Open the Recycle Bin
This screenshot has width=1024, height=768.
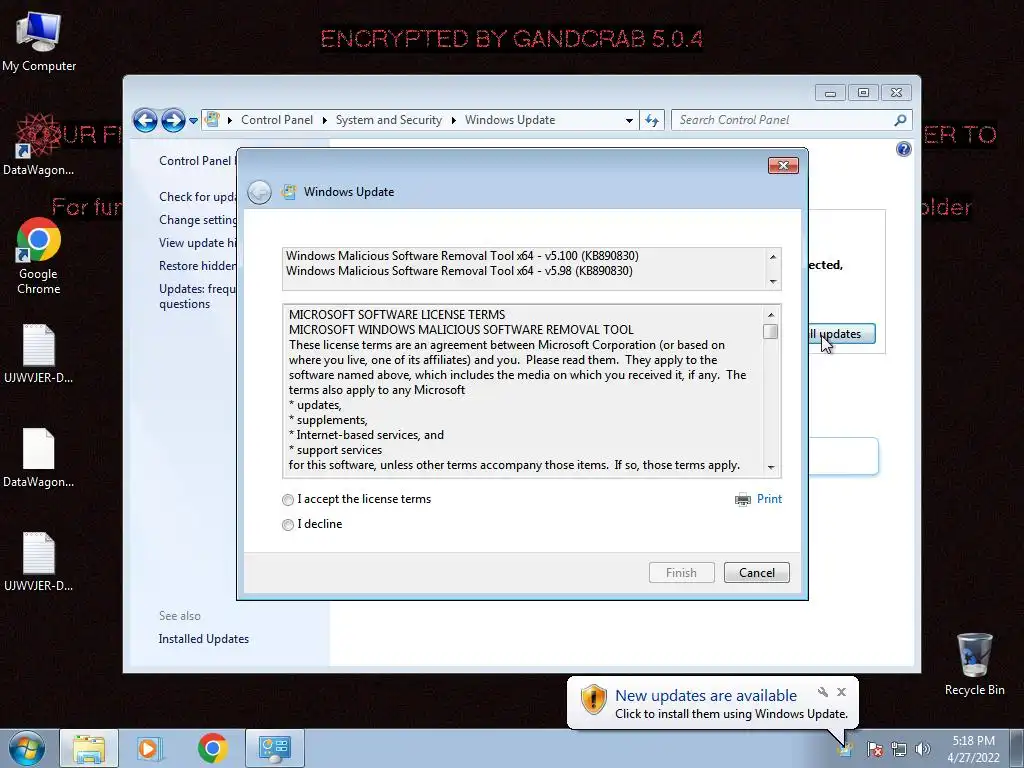(x=974, y=664)
